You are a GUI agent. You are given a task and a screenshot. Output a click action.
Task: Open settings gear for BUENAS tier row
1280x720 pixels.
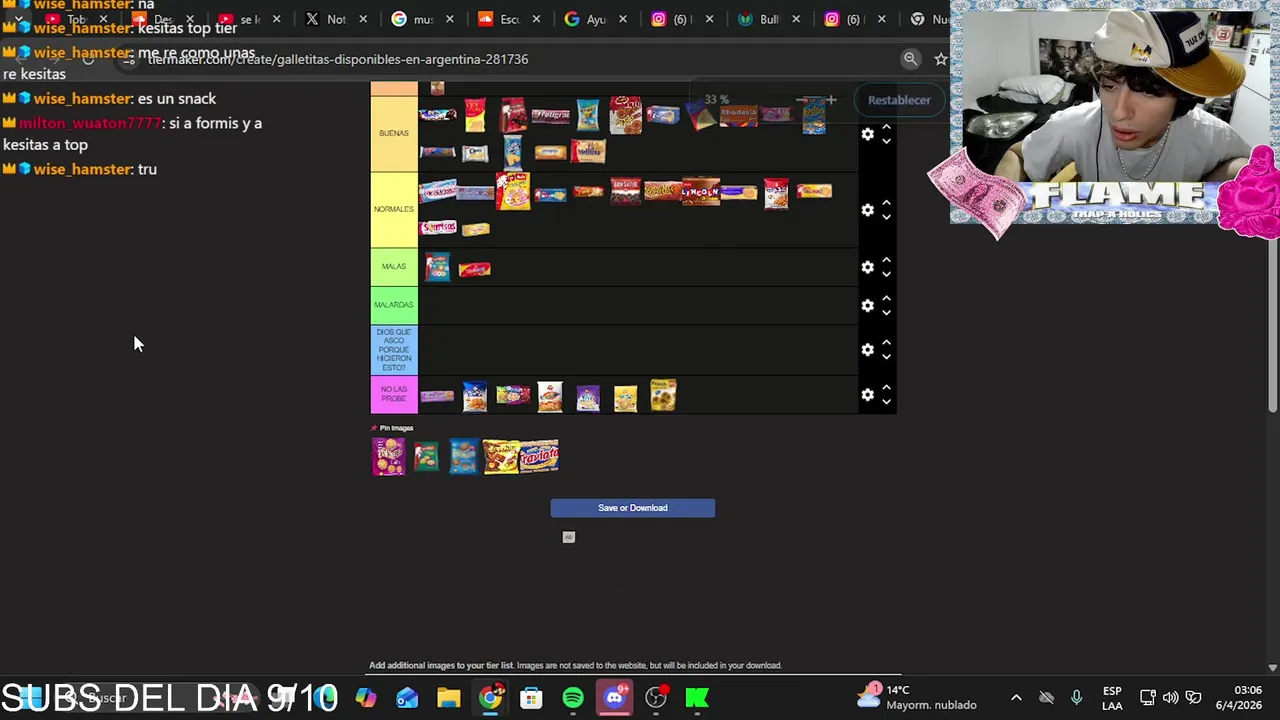coord(867,134)
